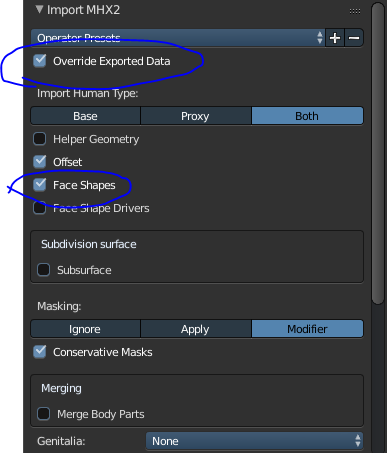The width and height of the screenshot is (387, 453).
Task: Add a new operator preset with plus icon
Action: [x=335, y=38]
